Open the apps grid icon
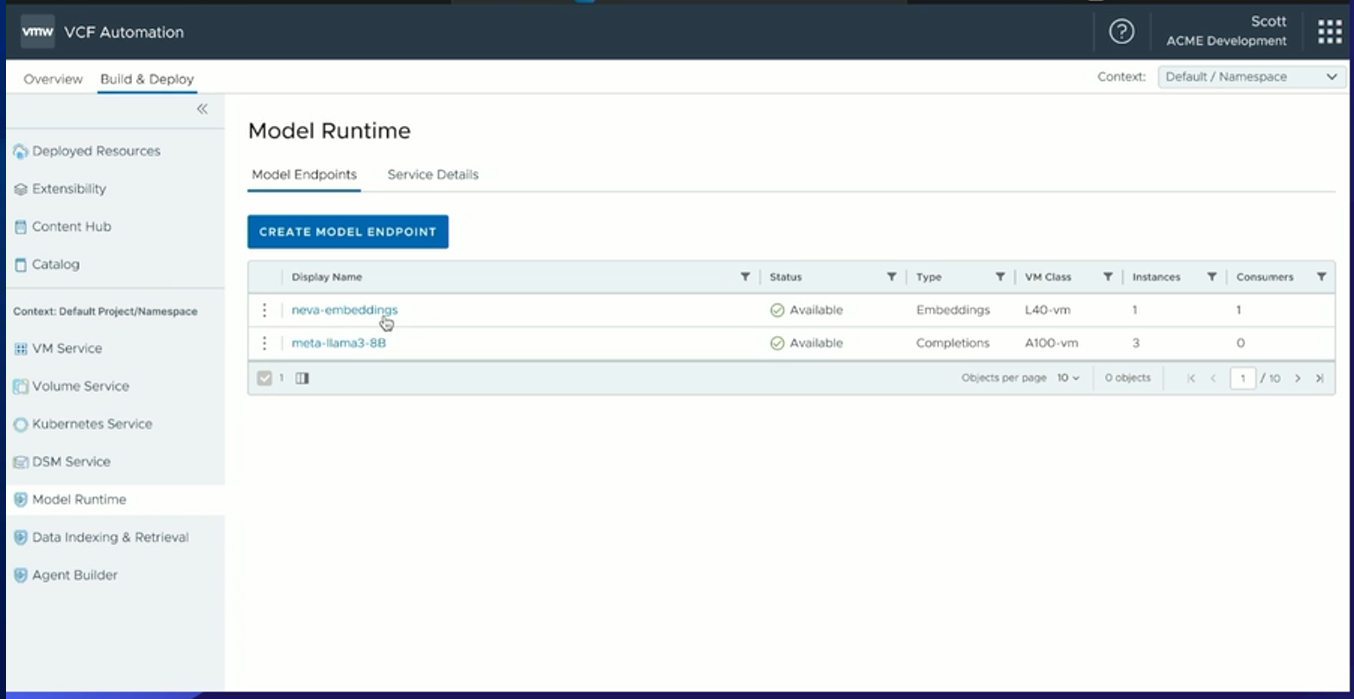Viewport: 1354px width, 699px height. [1329, 32]
